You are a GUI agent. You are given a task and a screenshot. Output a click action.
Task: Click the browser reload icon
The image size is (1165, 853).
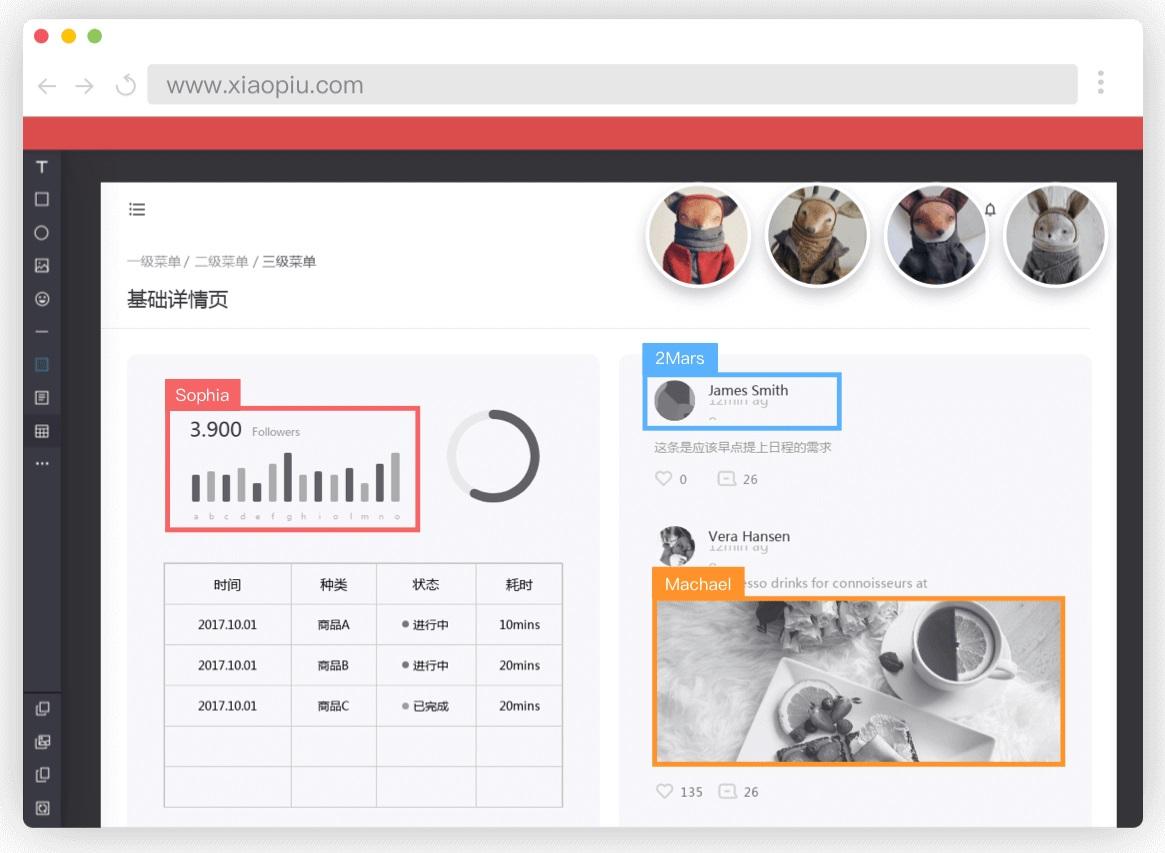[126, 85]
